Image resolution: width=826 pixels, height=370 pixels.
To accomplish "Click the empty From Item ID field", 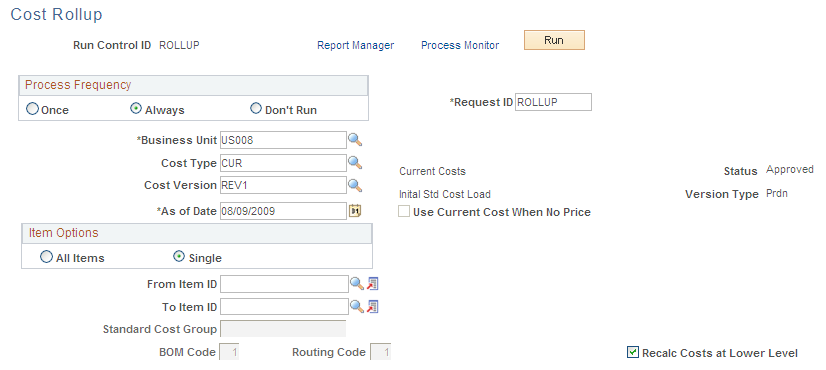I will click(x=284, y=284).
